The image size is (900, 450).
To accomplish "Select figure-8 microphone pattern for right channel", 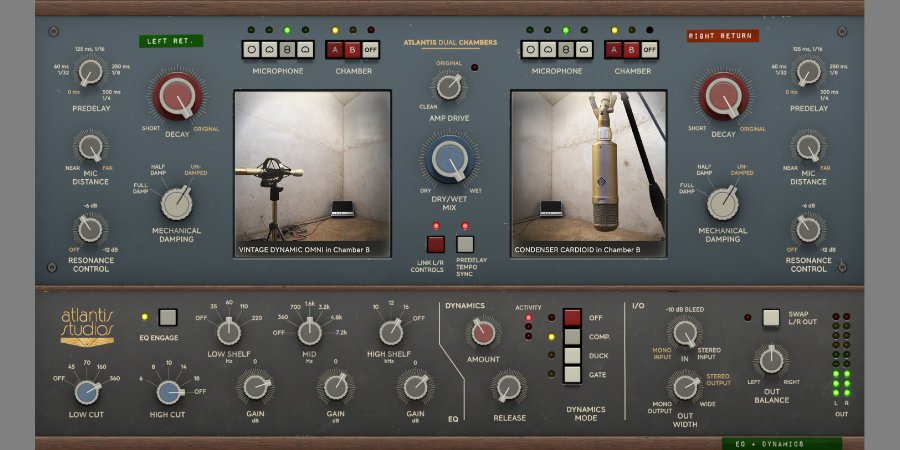I will pos(567,49).
